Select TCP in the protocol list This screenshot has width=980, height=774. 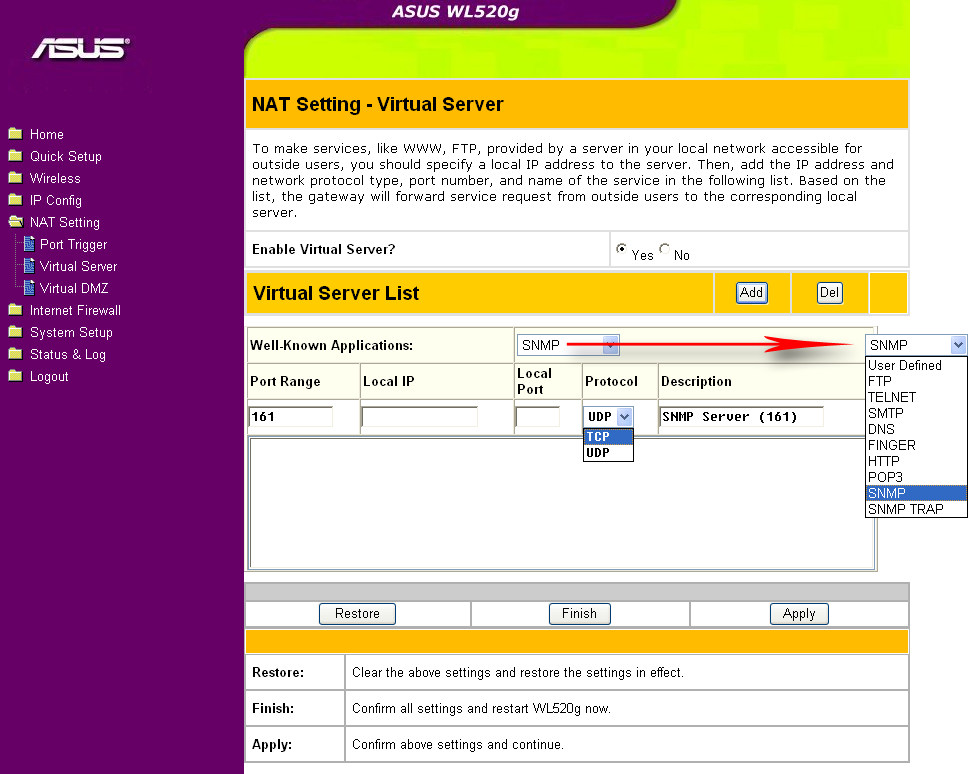click(608, 436)
